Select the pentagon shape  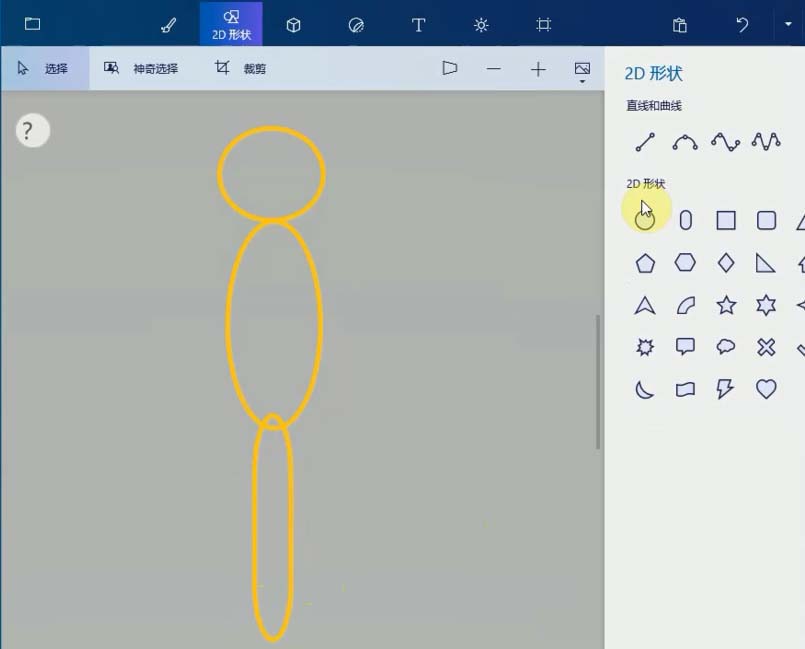(x=645, y=263)
